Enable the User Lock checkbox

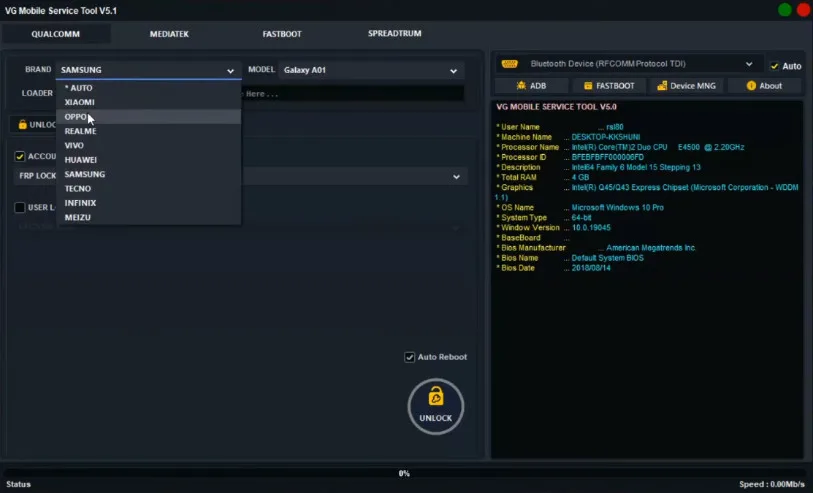(x=20, y=208)
